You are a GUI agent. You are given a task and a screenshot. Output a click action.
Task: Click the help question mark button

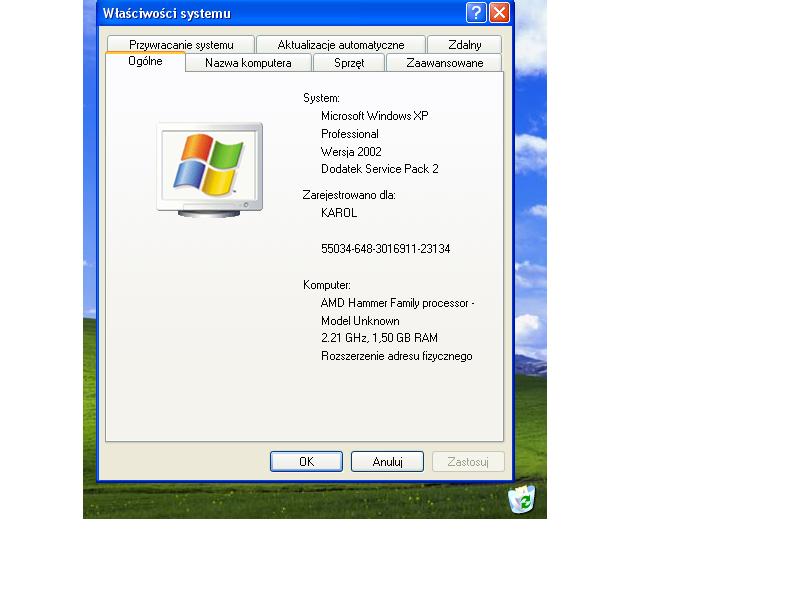tap(476, 13)
